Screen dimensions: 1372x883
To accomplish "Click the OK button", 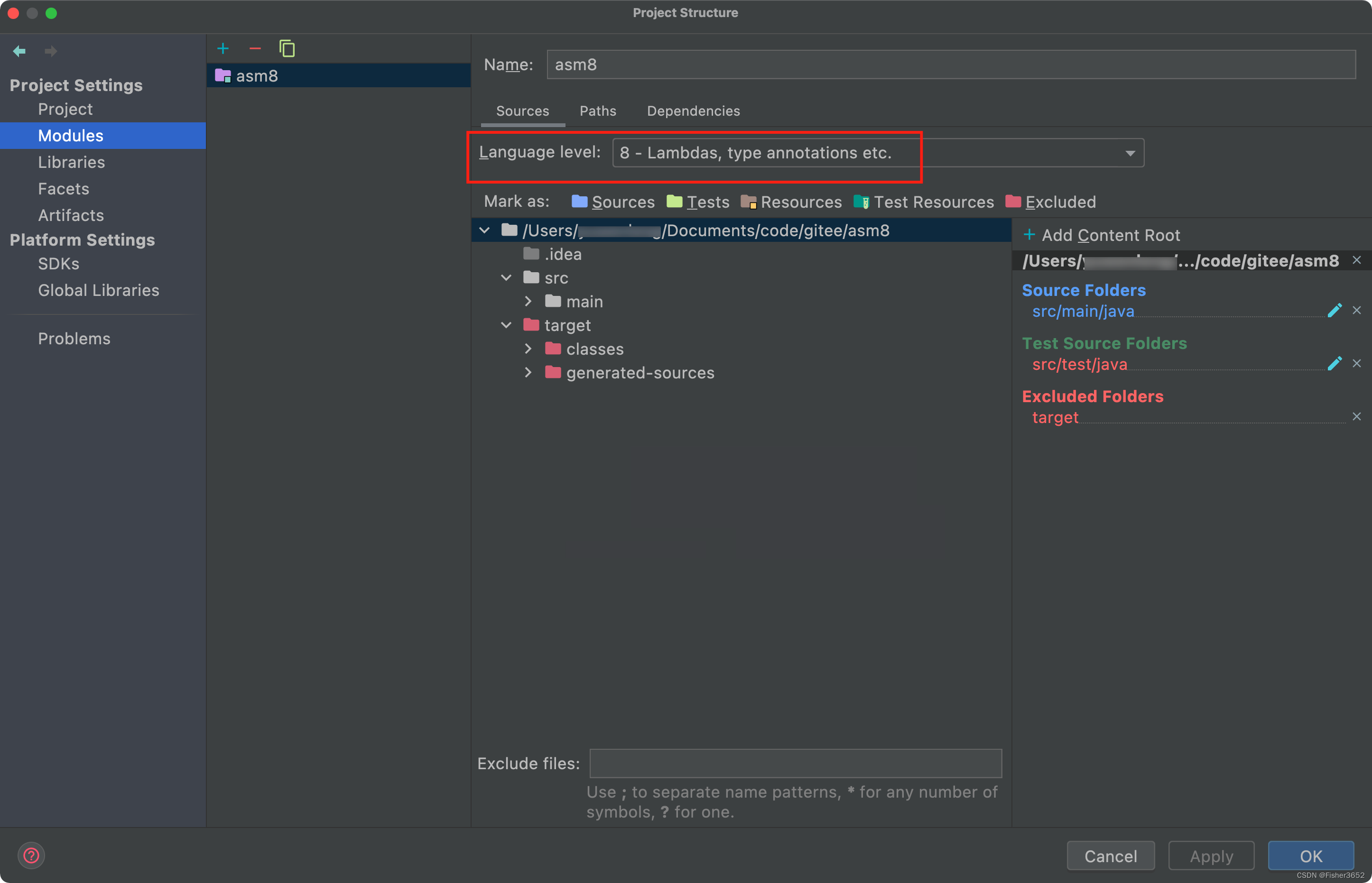I will pos(1311,856).
